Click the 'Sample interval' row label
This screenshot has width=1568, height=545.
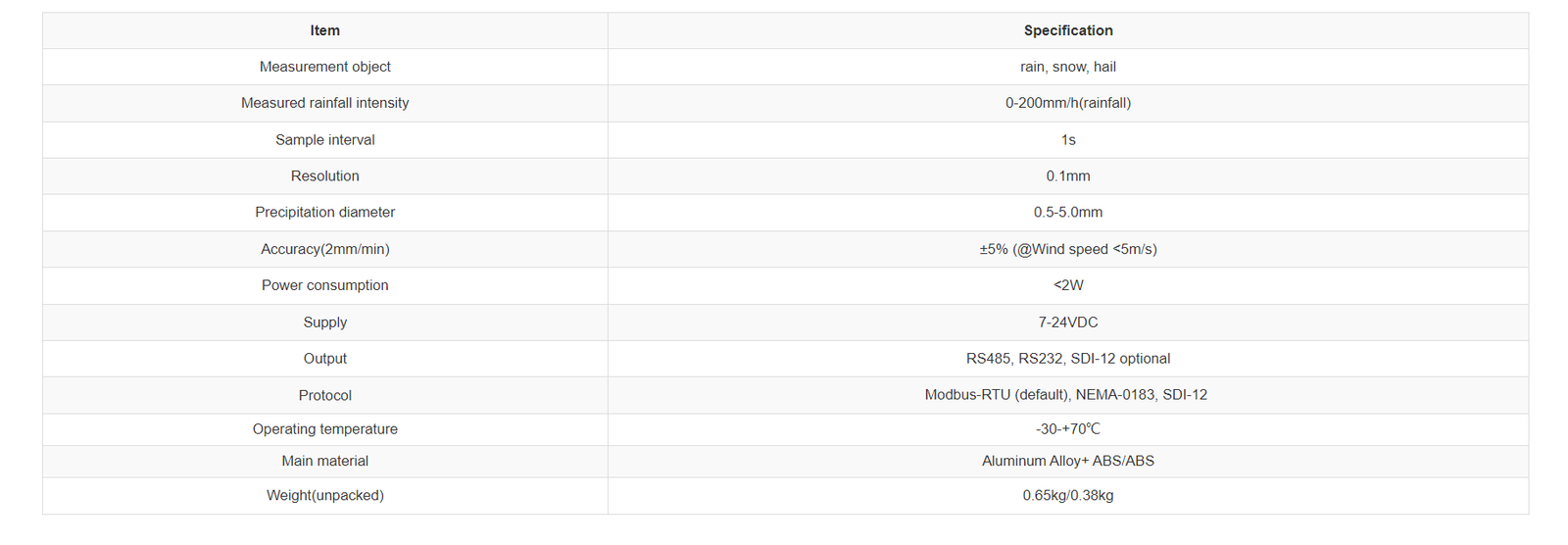[324, 140]
